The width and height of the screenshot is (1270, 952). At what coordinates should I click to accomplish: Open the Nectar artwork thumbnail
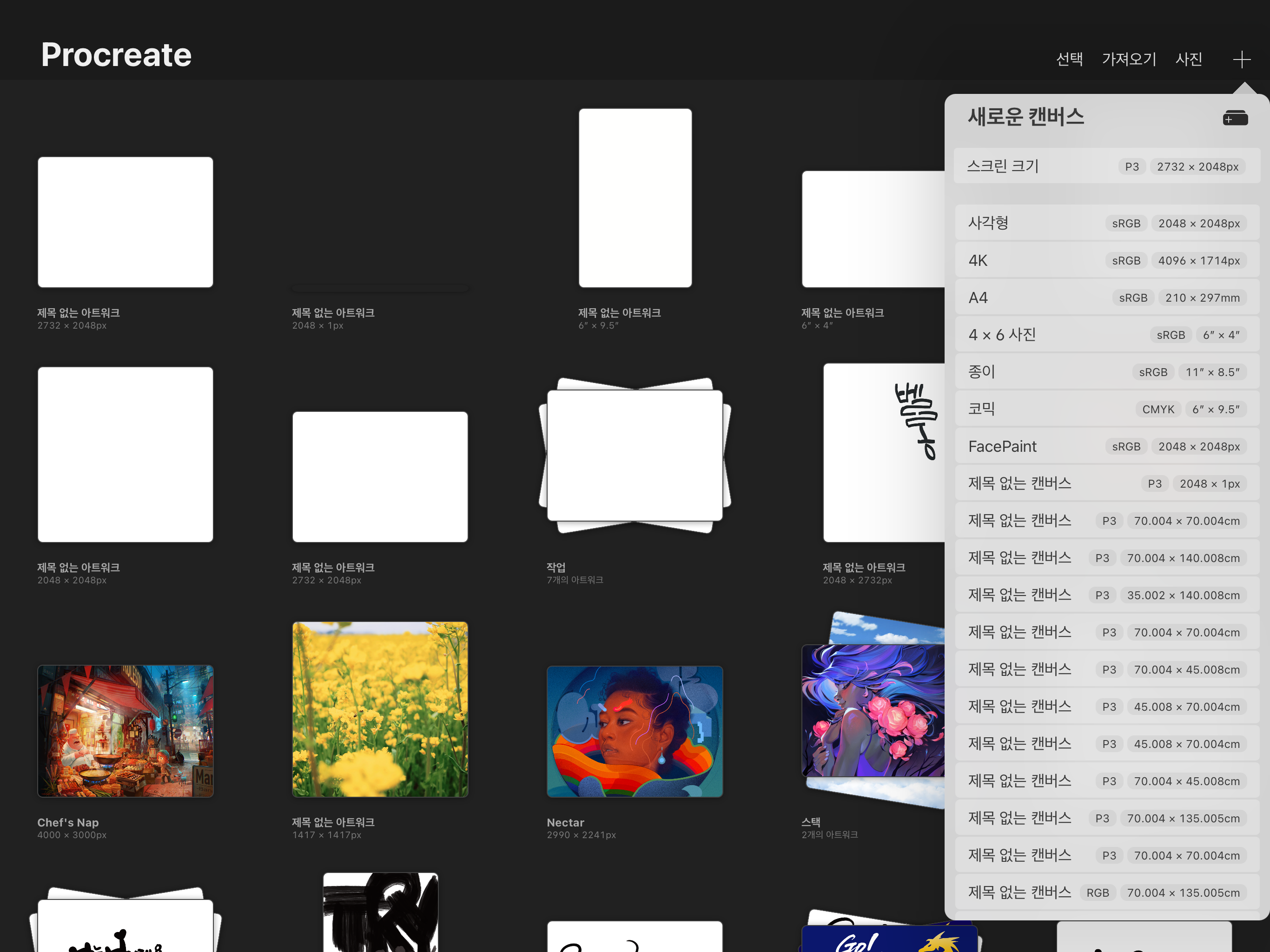pyautogui.click(x=635, y=732)
